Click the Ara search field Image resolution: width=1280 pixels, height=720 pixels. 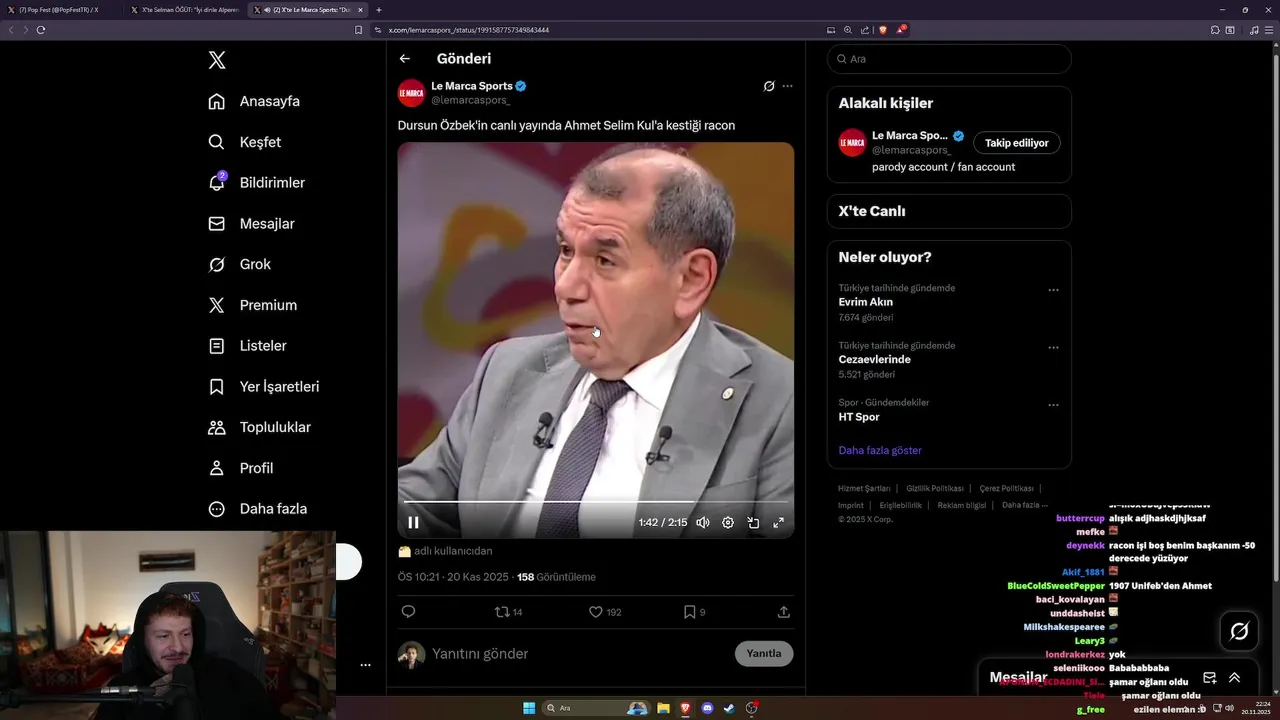[949, 59]
